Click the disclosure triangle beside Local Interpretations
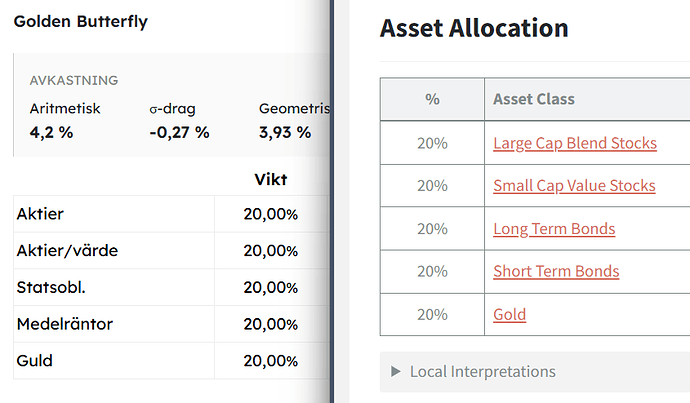 pyautogui.click(x=397, y=372)
